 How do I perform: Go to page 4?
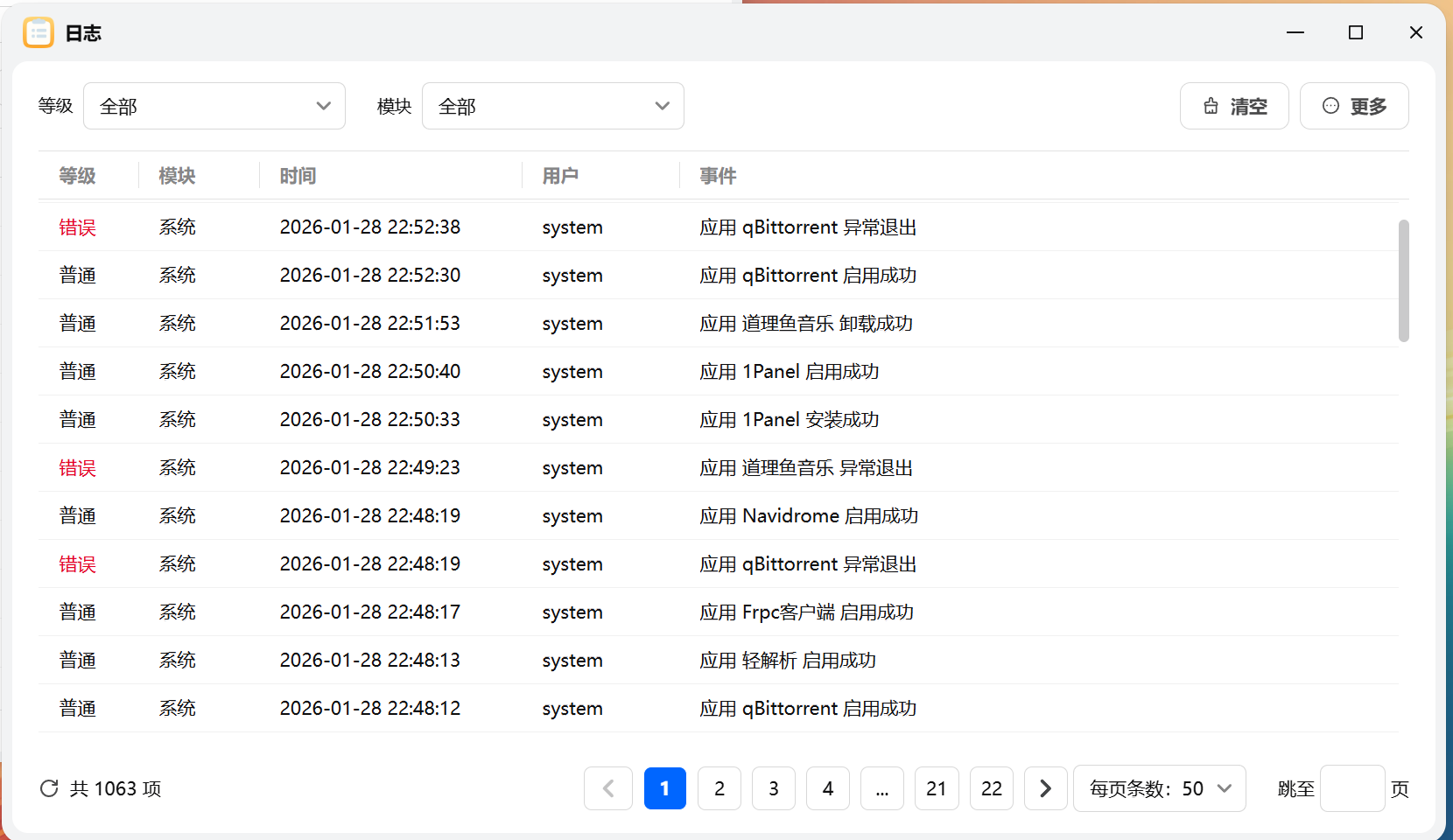828,788
